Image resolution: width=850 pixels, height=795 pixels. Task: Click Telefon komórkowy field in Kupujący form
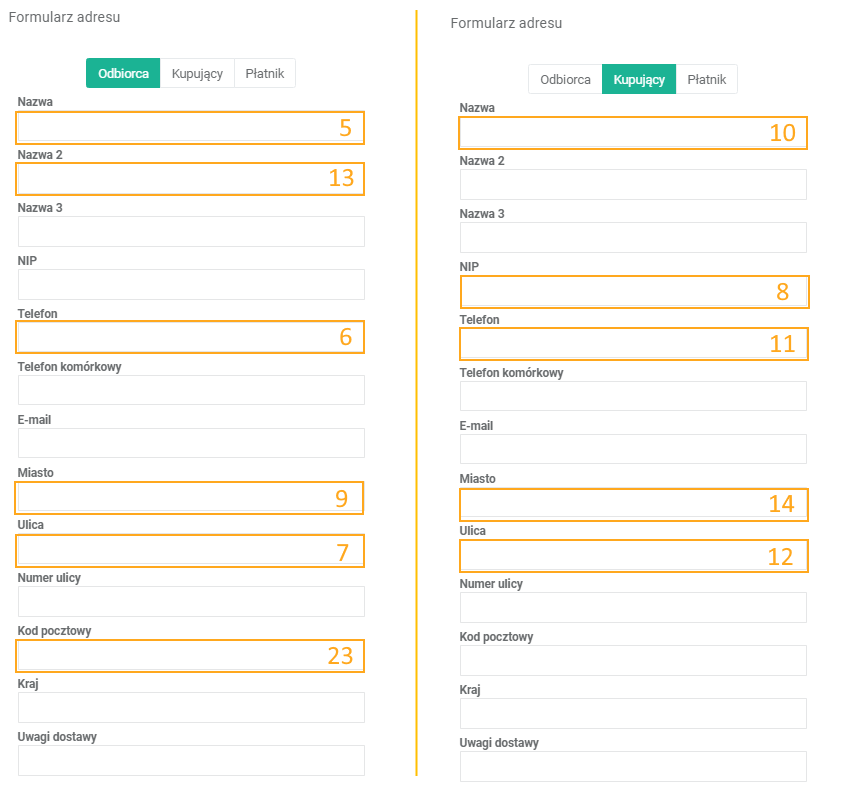632,396
